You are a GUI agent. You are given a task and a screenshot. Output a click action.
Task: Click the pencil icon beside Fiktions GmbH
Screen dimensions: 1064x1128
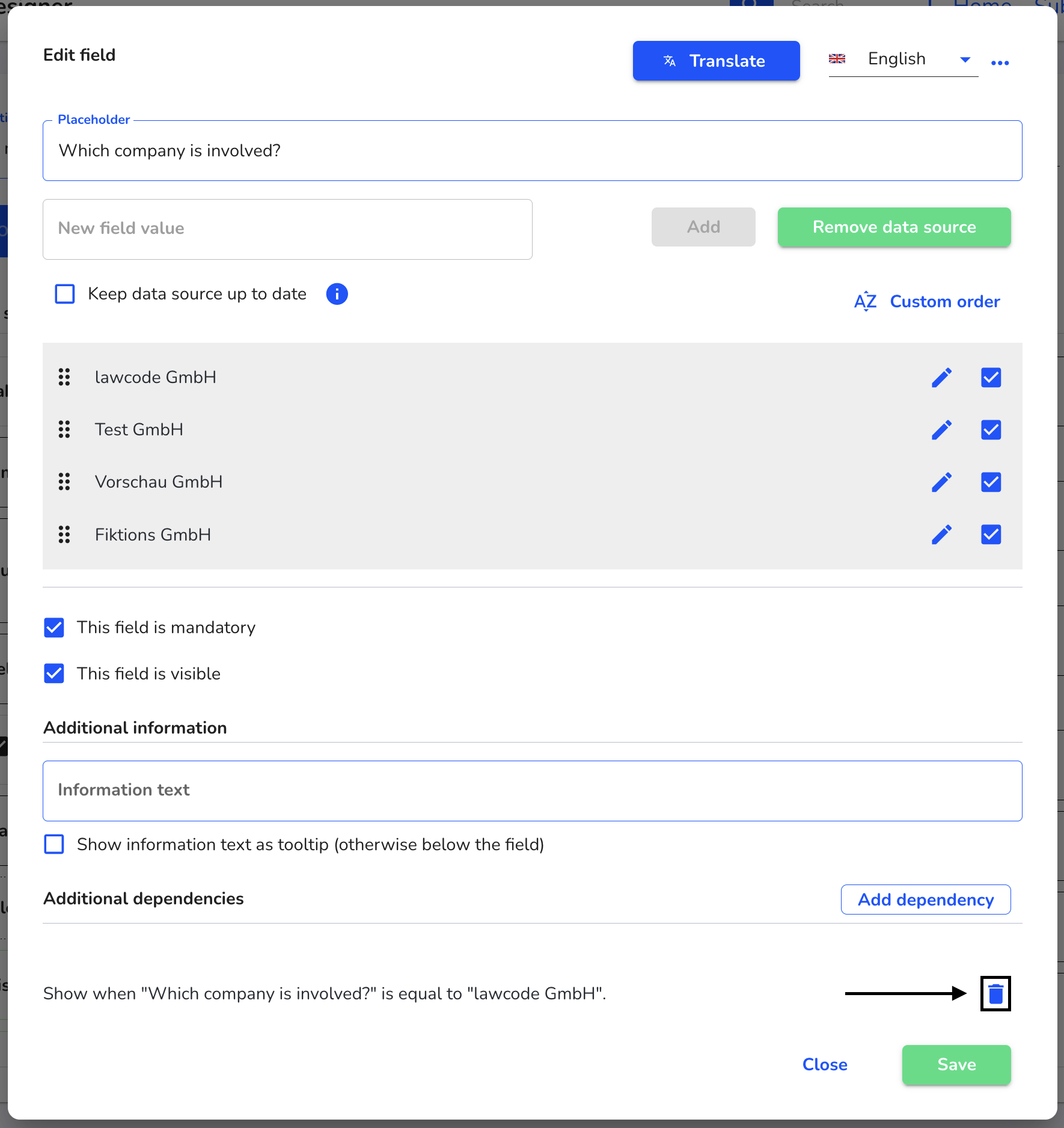coord(941,535)
